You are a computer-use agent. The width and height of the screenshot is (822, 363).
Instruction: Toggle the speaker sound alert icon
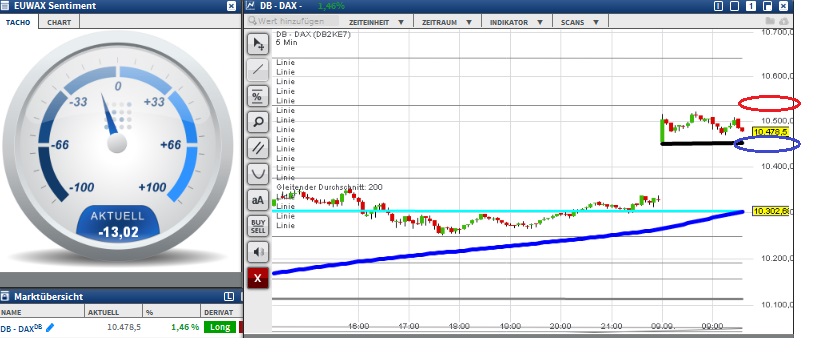[257, 252]
